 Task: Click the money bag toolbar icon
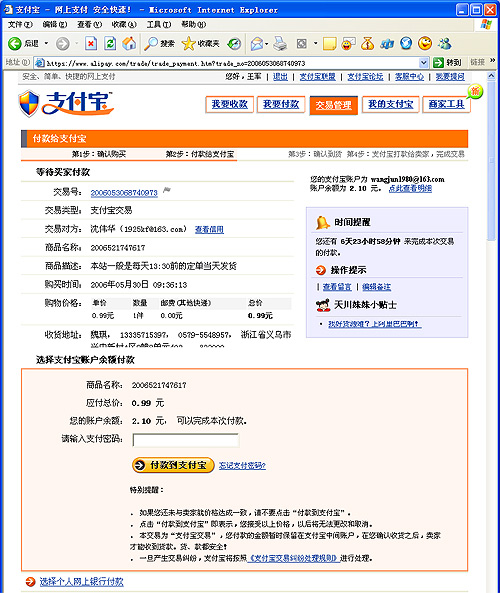[x=367, y=44]
